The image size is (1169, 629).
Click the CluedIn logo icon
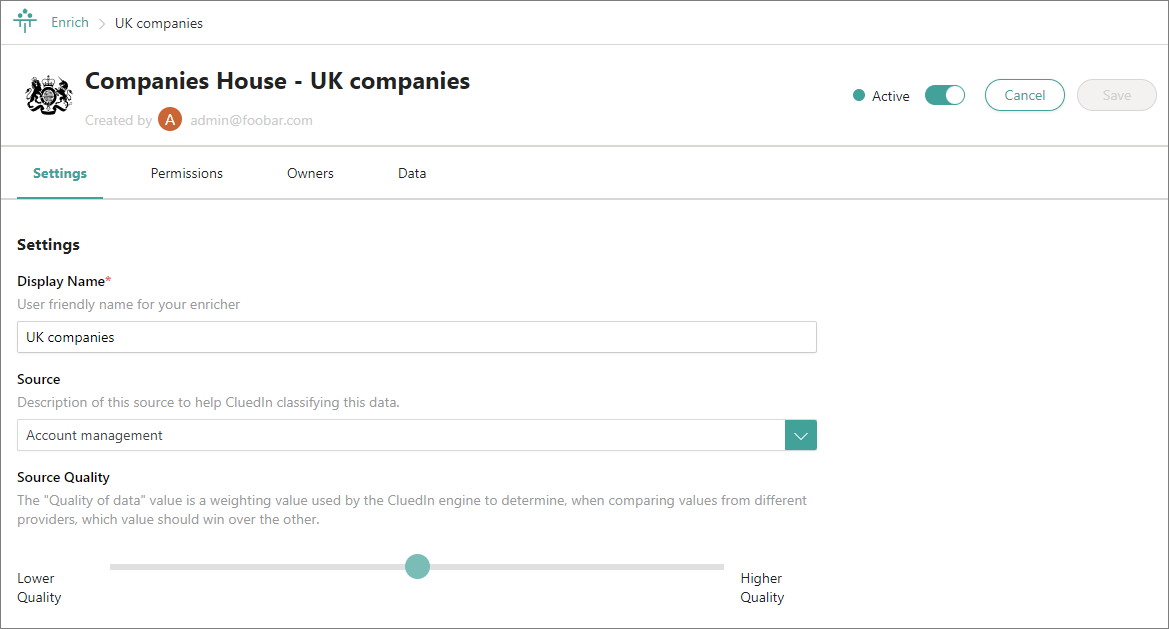click(25, 22)
